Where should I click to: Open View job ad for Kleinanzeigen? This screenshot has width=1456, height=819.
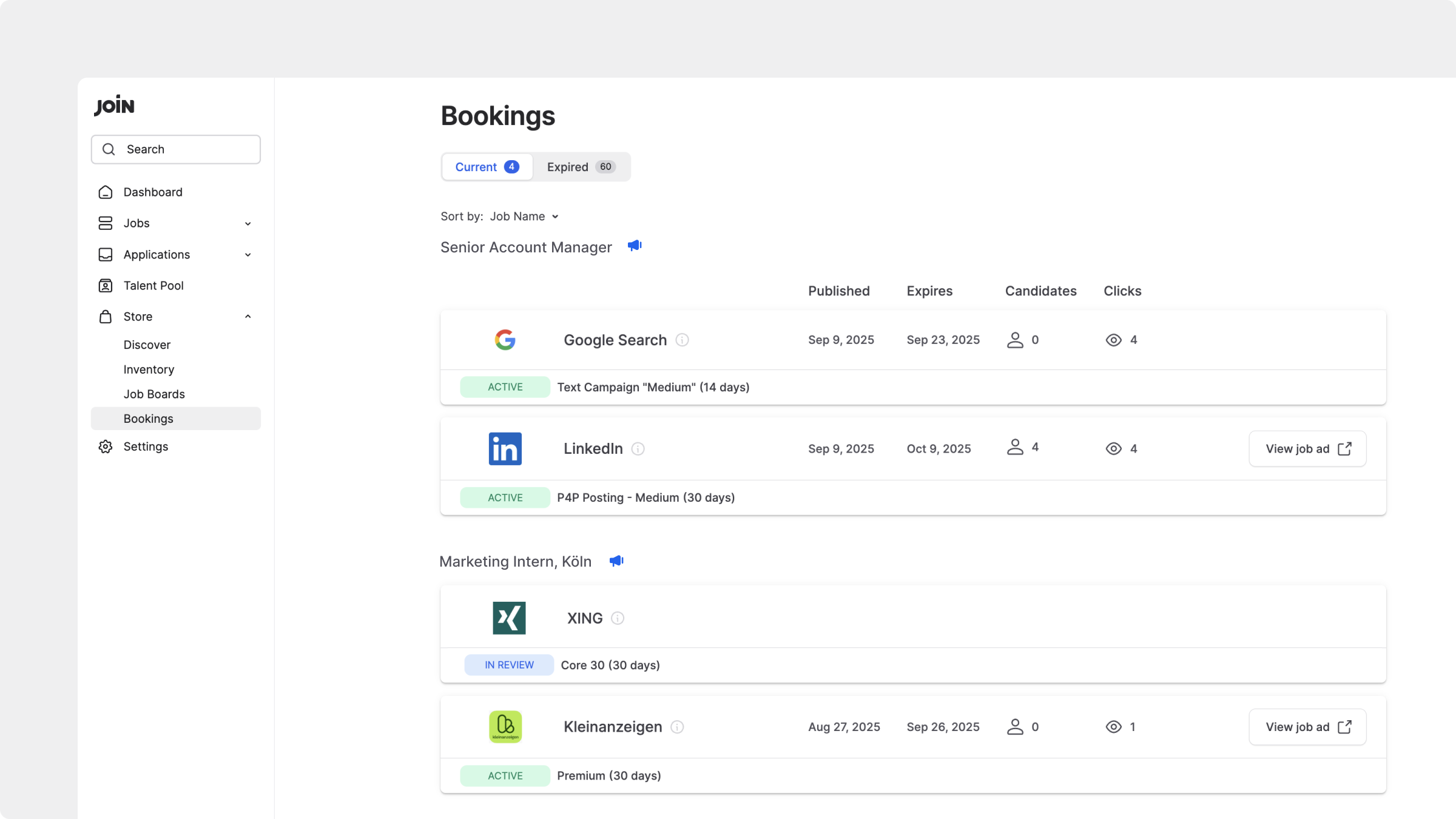click(1307, 727)
